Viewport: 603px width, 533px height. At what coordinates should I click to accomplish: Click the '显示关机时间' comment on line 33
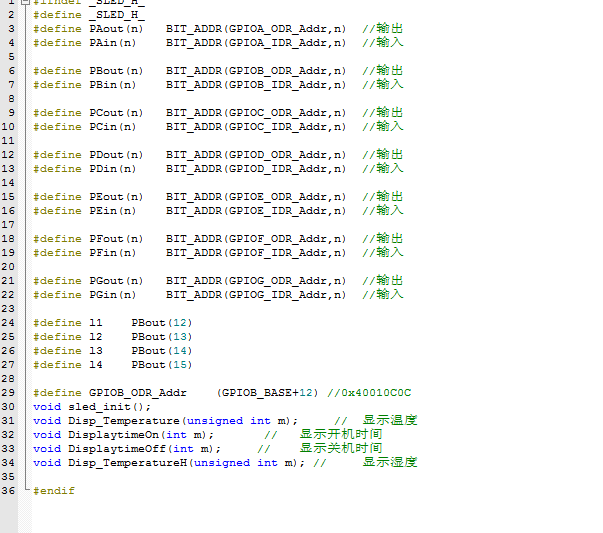coord(341,448)
